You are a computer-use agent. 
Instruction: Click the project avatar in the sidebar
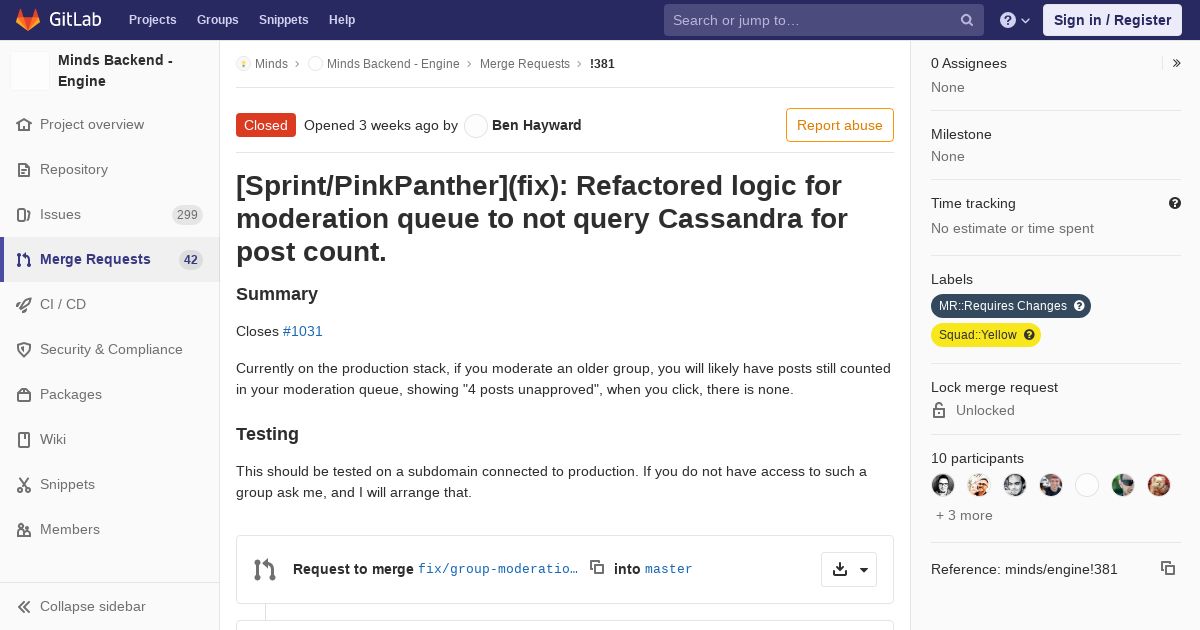pos(30,71)
